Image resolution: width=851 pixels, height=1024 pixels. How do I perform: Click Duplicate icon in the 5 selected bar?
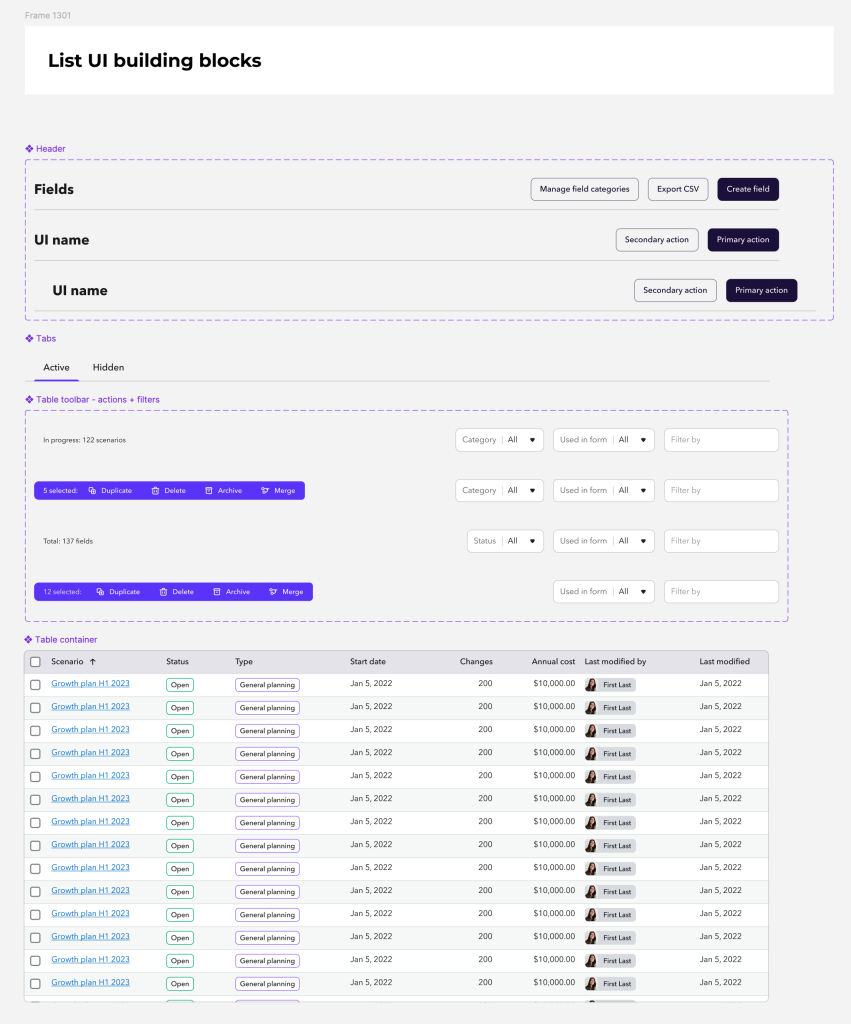pyautogui.click(x=92, y=491)
